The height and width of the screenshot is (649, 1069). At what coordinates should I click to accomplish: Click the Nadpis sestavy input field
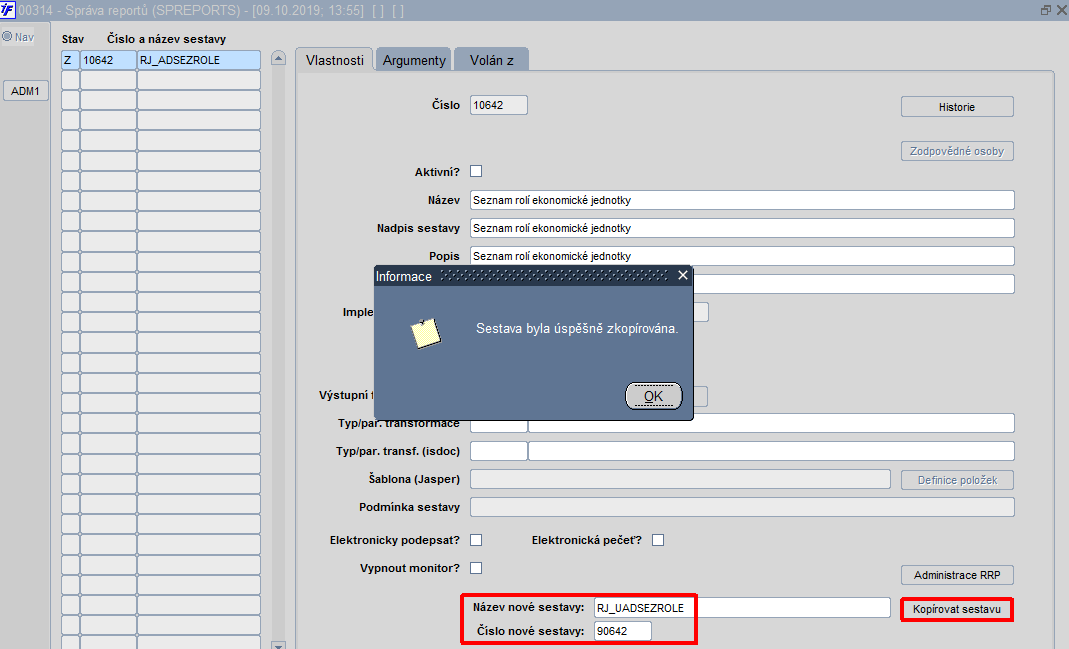(742, 228)
